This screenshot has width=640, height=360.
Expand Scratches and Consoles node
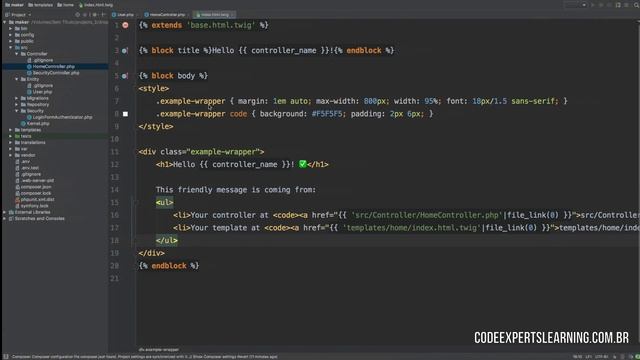(x=5, y=218)
